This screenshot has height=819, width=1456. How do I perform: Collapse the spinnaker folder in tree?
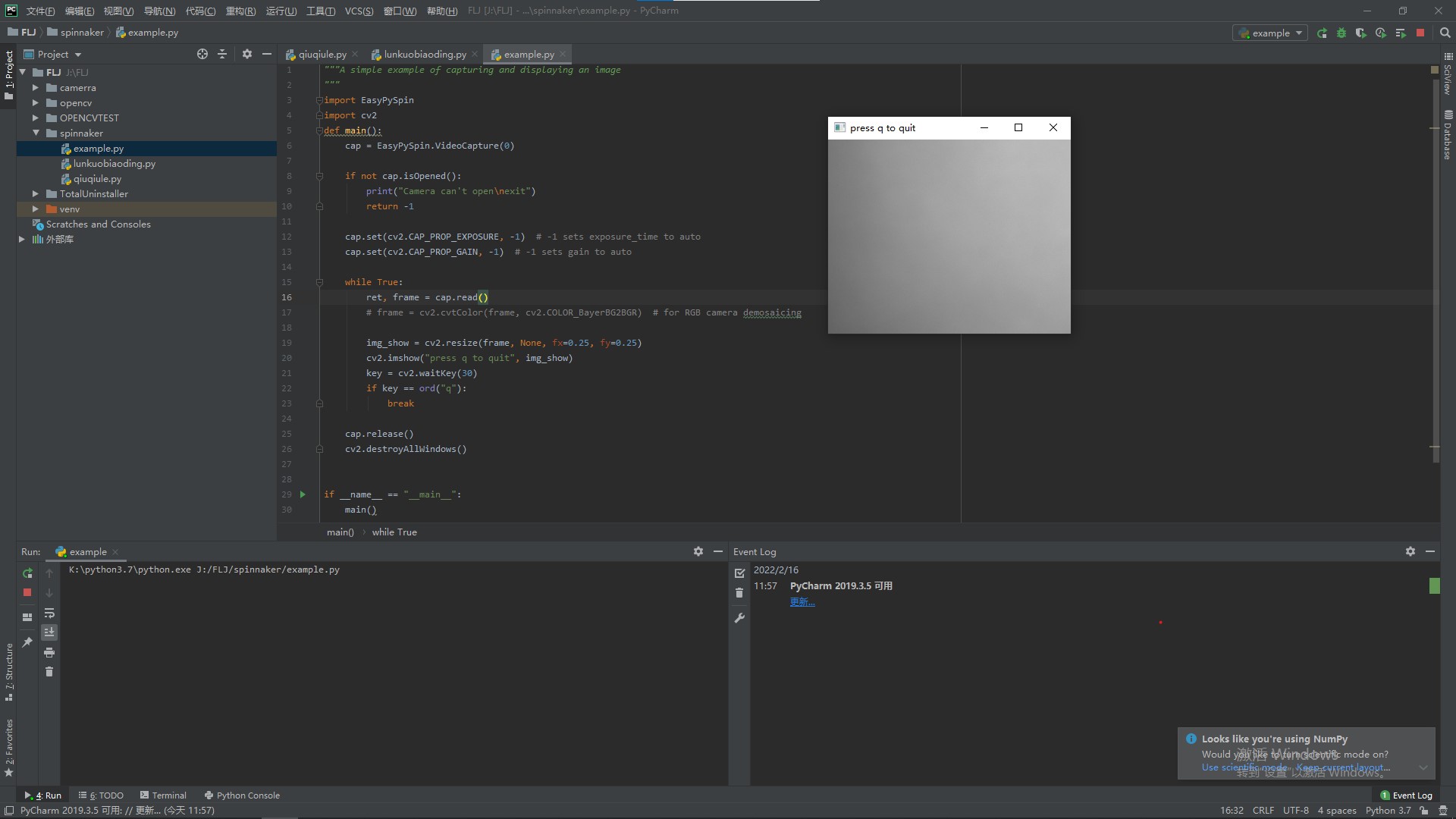tap(35, 133)
